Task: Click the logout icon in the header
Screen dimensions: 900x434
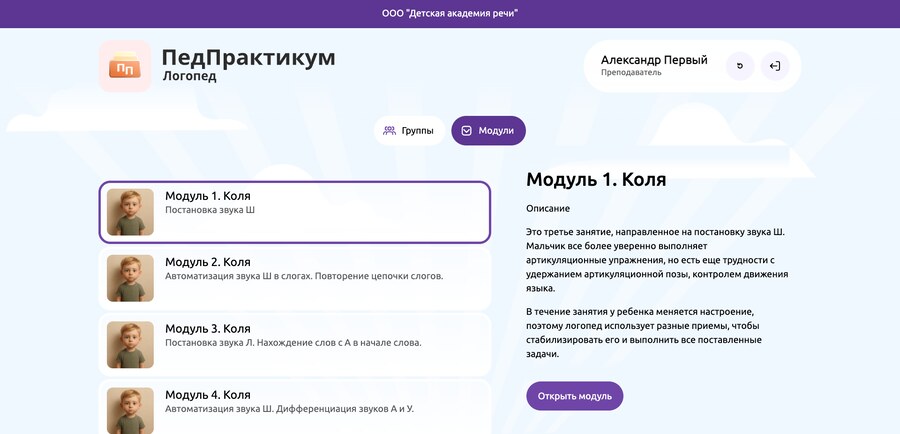Action: 775,66
